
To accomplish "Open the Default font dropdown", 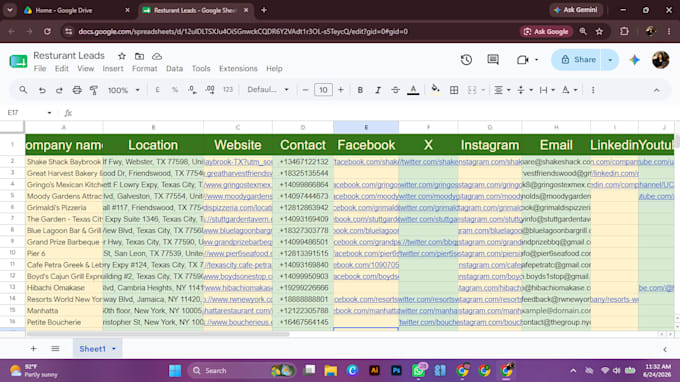I will point(268,90).
